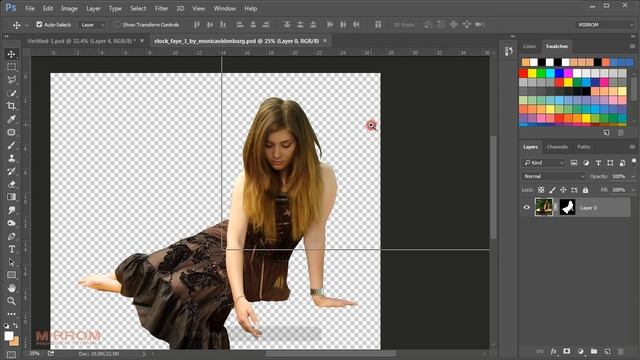
Task: Open the Select menu
Action: click(x=138, y=8)
